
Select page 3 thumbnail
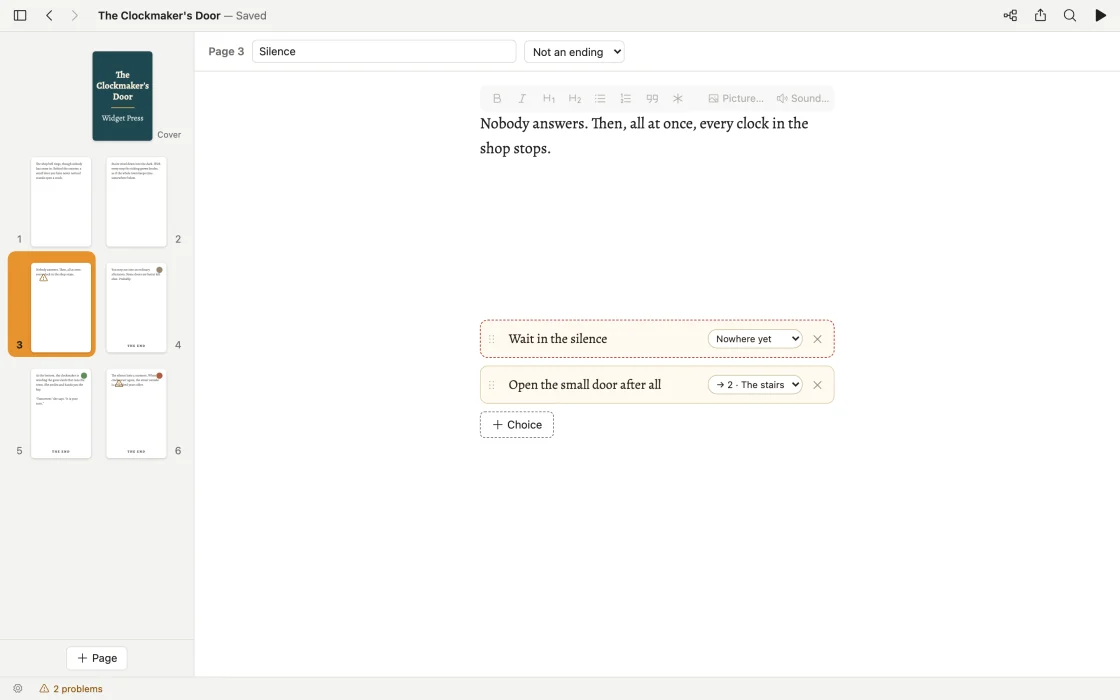pyautogui.click(x=61, y=307)
